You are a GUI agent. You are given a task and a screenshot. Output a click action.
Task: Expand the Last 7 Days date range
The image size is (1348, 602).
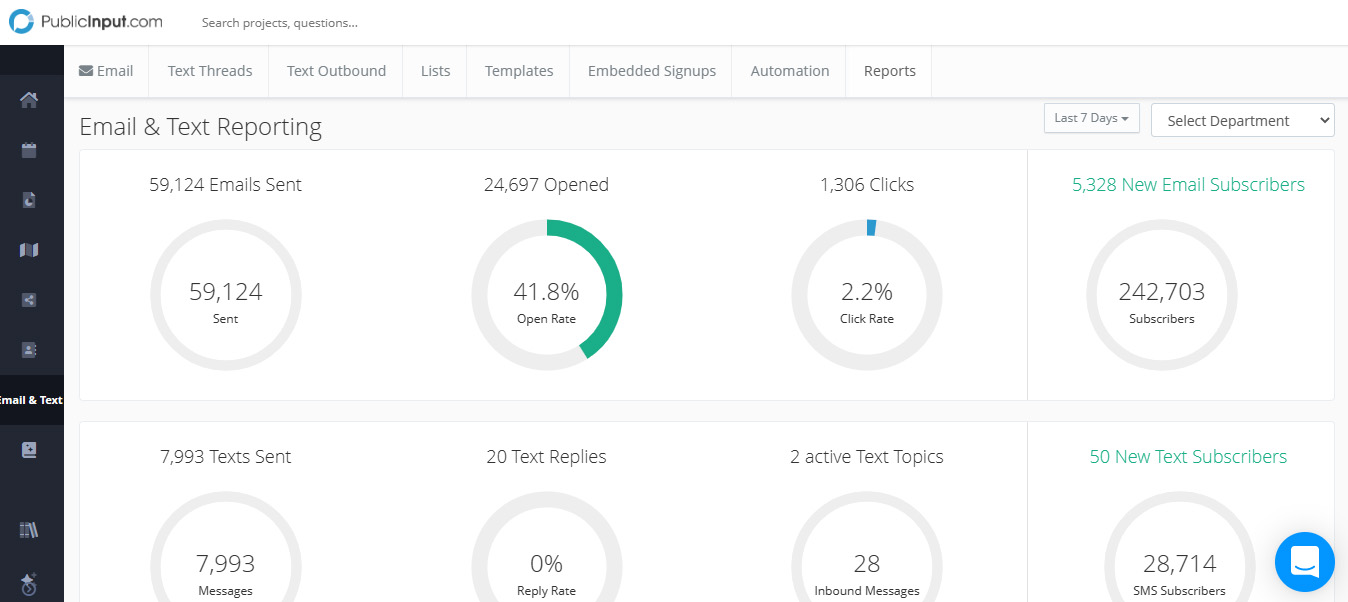(1091, 118)
